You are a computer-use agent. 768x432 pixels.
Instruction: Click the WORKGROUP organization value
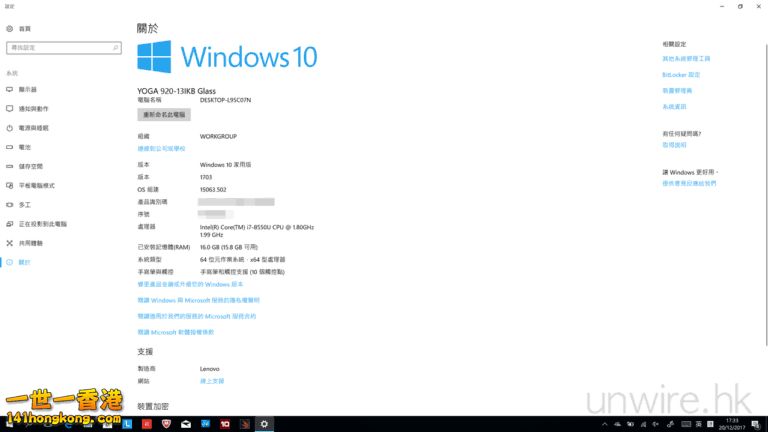click(218, 136)
